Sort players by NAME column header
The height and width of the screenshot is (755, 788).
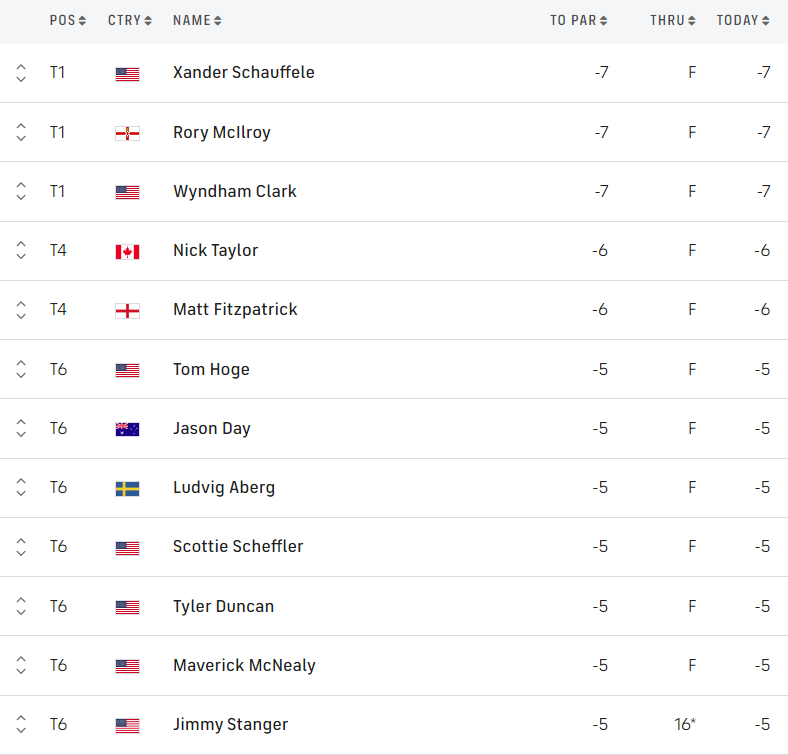click(x=197, y=20)
